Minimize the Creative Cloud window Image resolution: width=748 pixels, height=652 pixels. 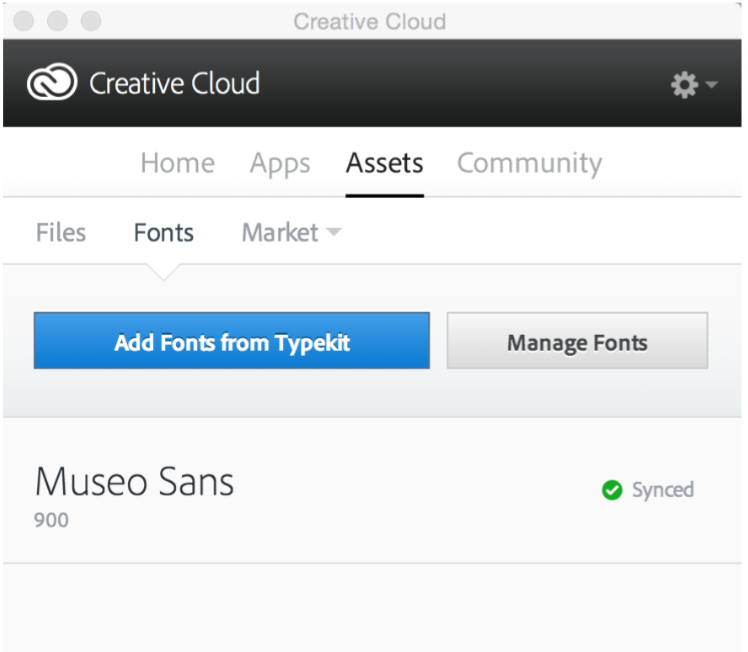[57, 21]
